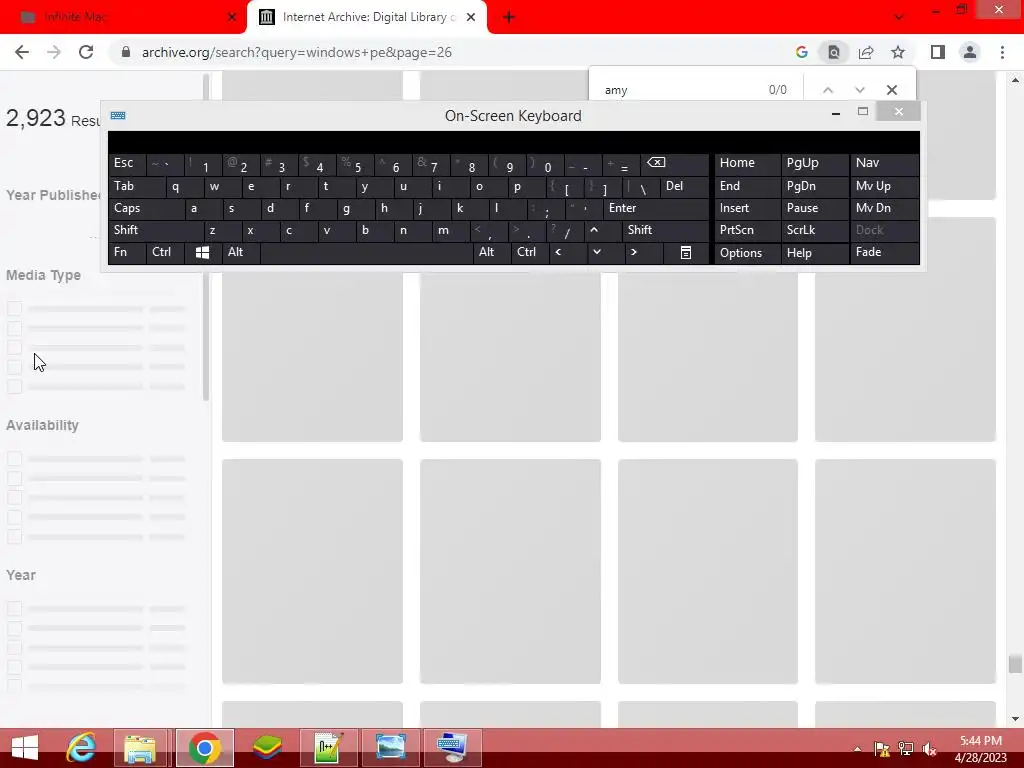This screenshot has height=768, width=1024.
Task: Click the space bar key
Action: [366, 253]
